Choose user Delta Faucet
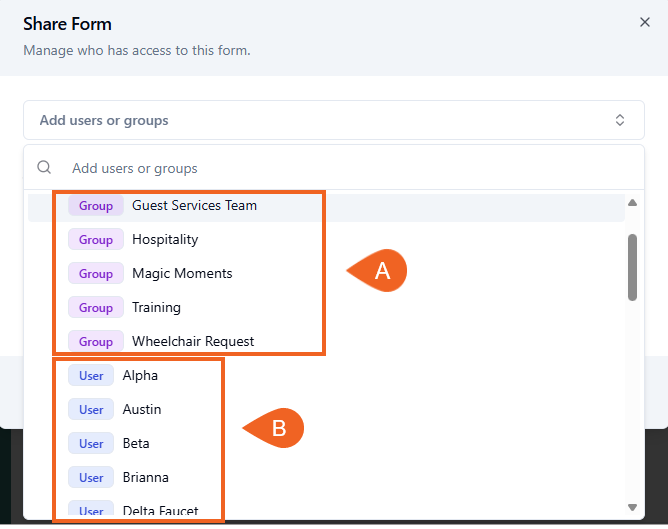668x529 pixels. [160, 511]
